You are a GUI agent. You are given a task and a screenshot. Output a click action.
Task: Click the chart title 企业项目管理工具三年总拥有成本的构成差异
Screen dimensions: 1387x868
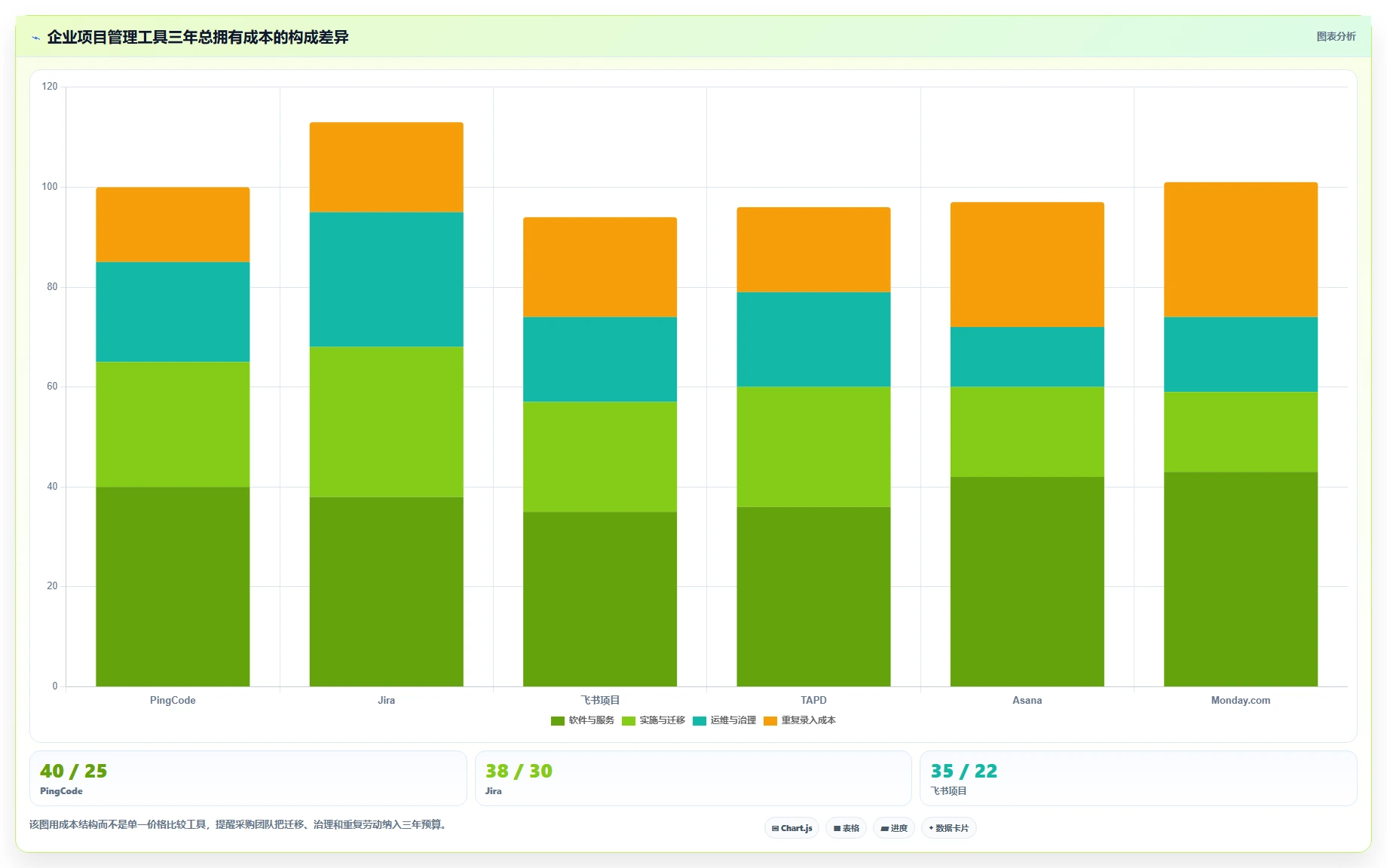coord(197,37)
